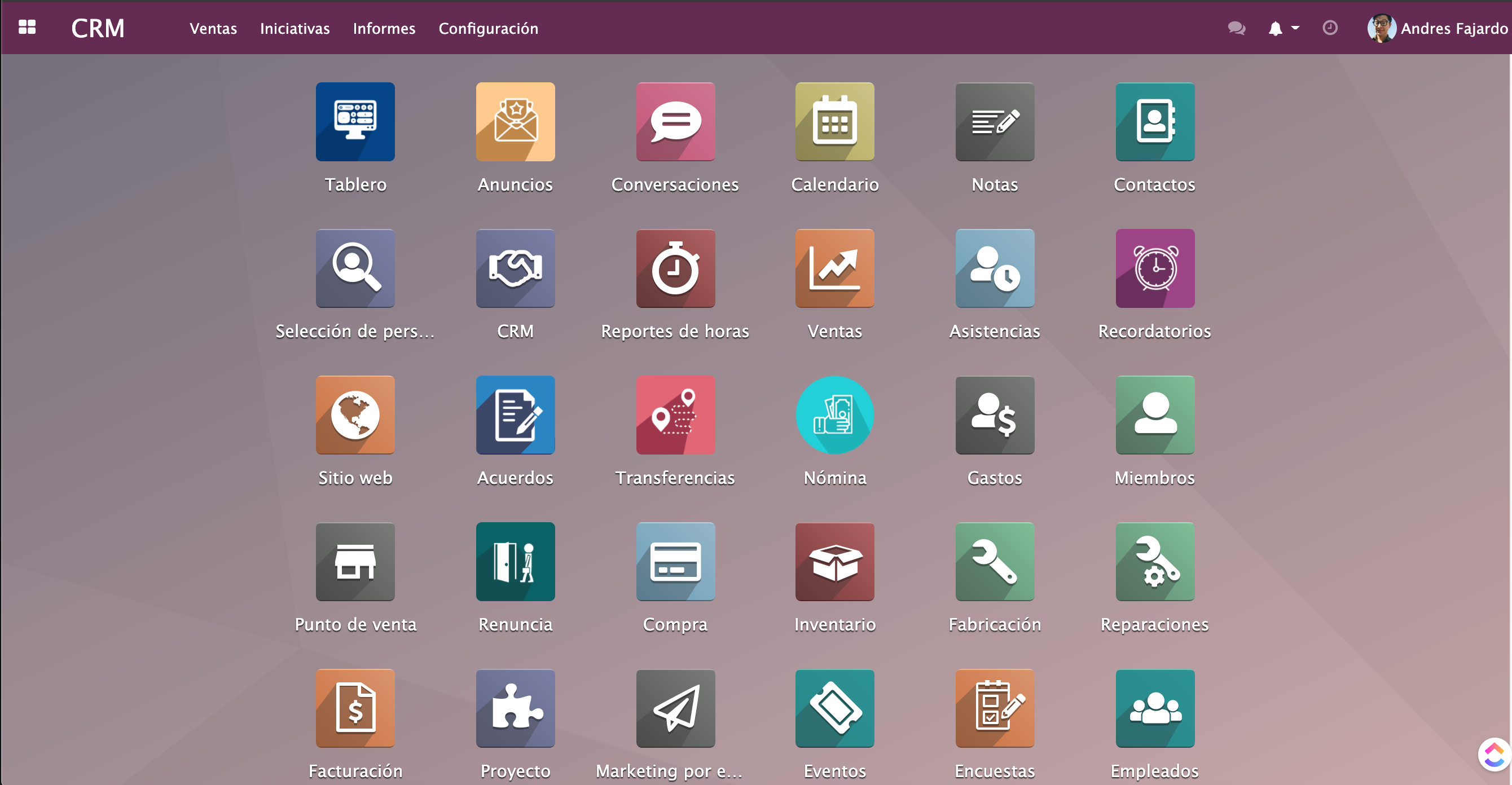
Task: Open the Encuestas app
Action: point(995,709)
